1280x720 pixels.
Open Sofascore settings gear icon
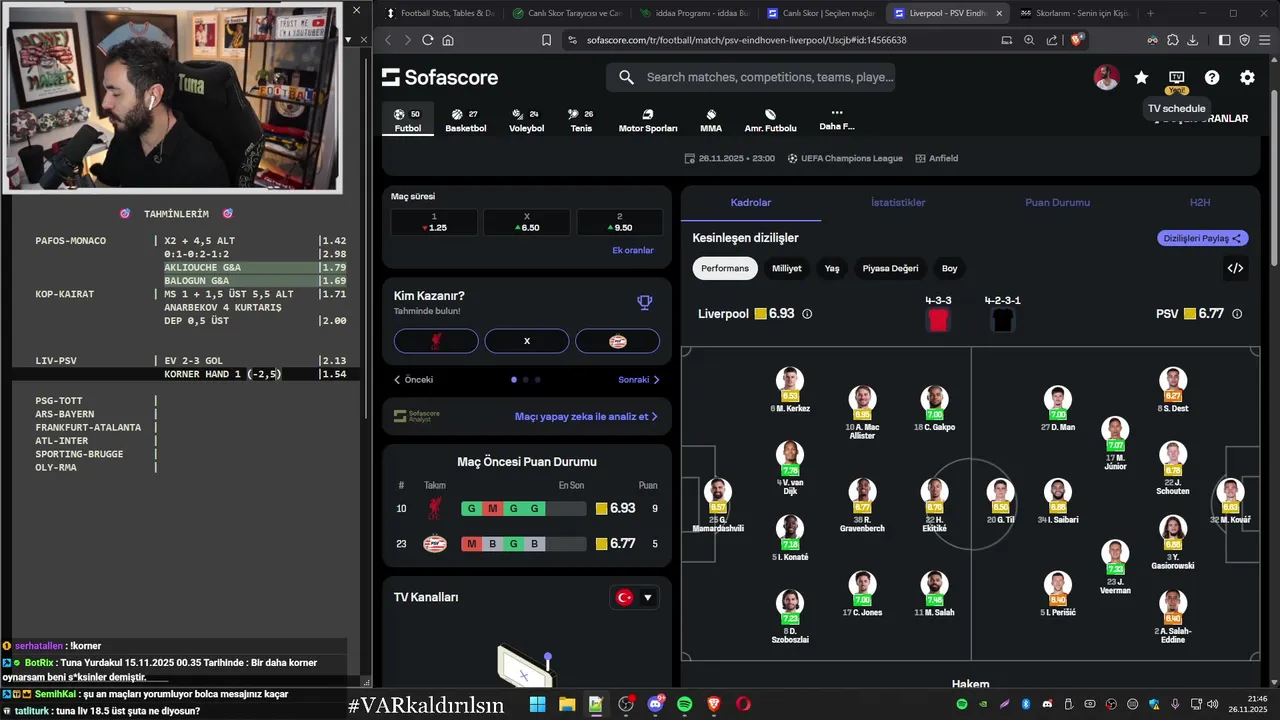[x=1247, y=77]
